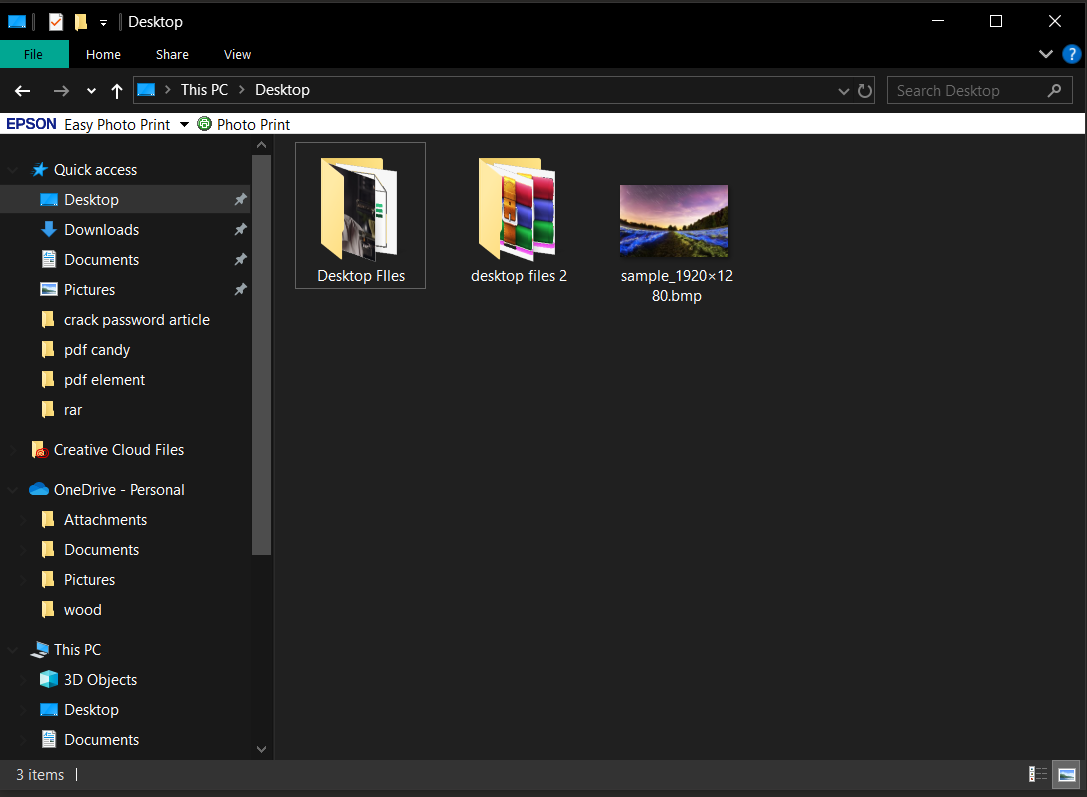Click the blue Help question mark icon
The height and width of the screenshot is (797, 1087).
coord(1072,54)
